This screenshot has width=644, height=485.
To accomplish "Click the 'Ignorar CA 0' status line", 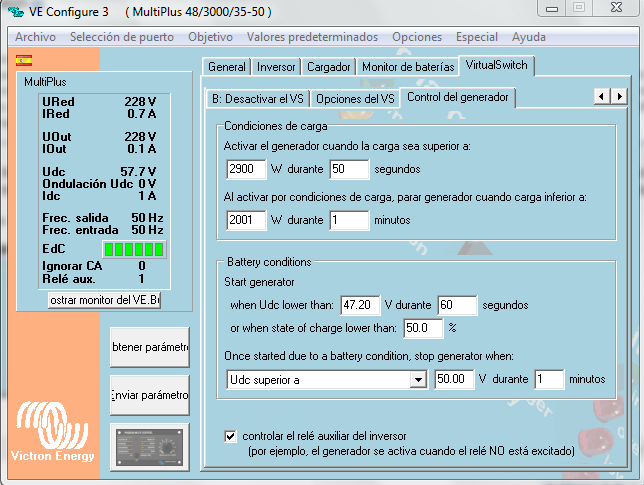I will pos(94,266).
